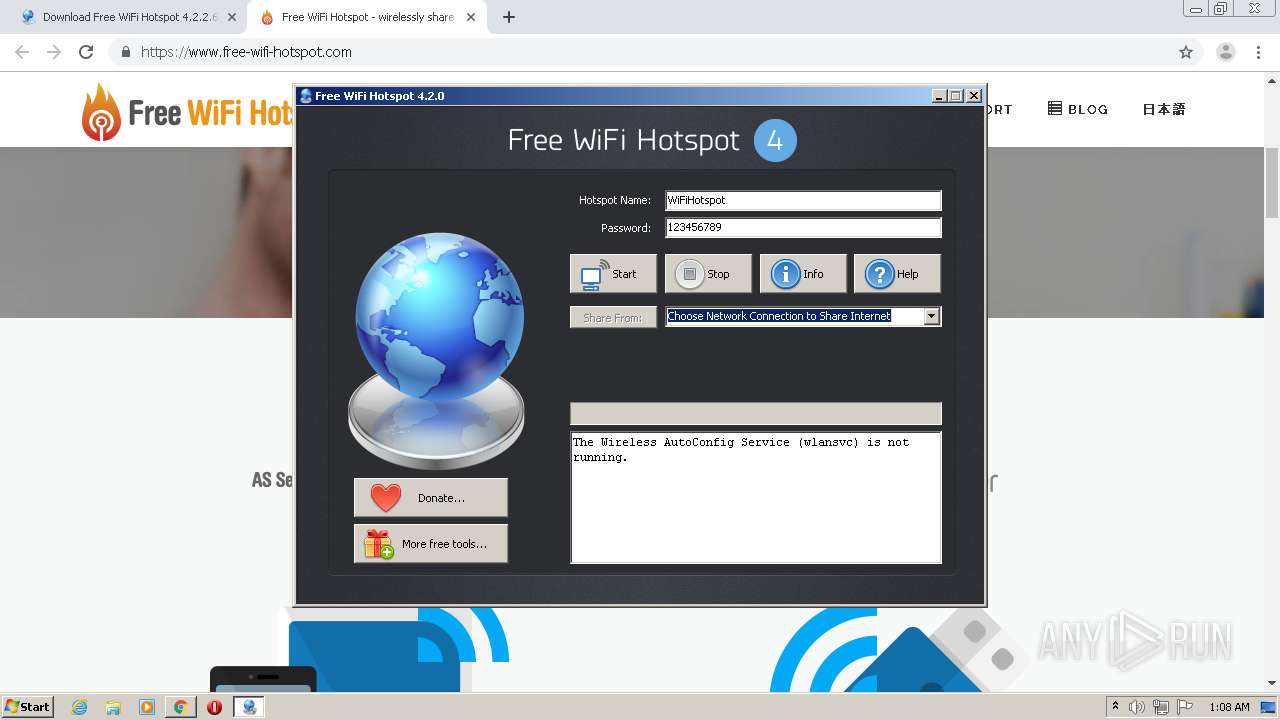
Task: Edit the Hotspot Name field
Action: click(x=803, y=200)
